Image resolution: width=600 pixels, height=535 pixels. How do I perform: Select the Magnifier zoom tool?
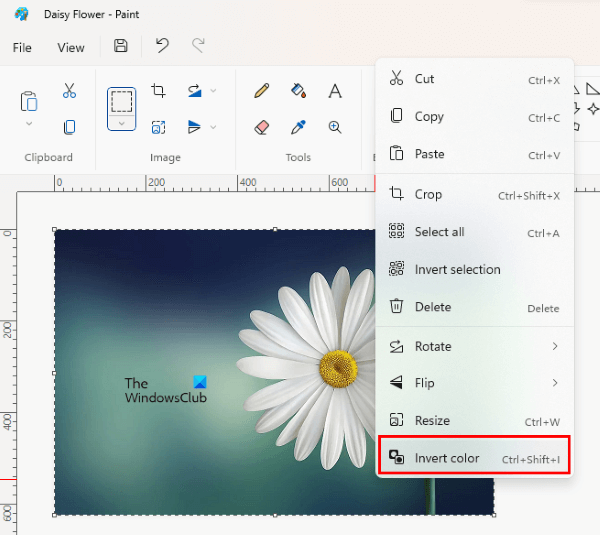[335, 127]
